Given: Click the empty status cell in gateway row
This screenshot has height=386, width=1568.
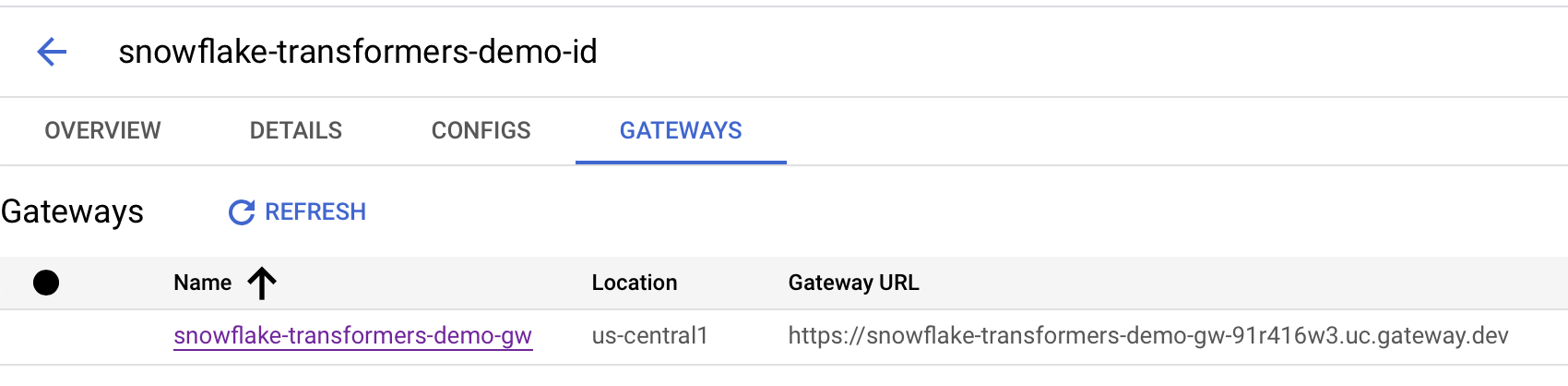Looking at the screenshot, I should coord(46,335).
